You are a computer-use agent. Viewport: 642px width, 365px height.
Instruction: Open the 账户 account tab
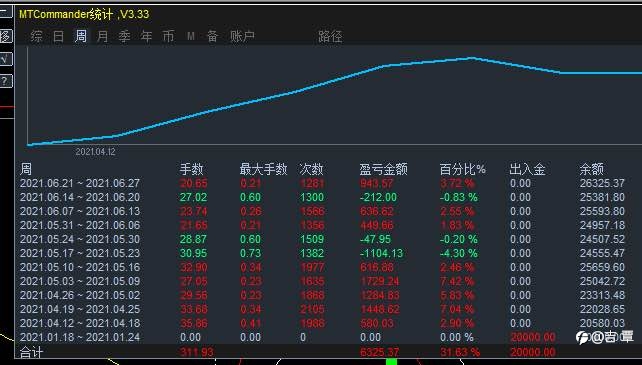242,36
